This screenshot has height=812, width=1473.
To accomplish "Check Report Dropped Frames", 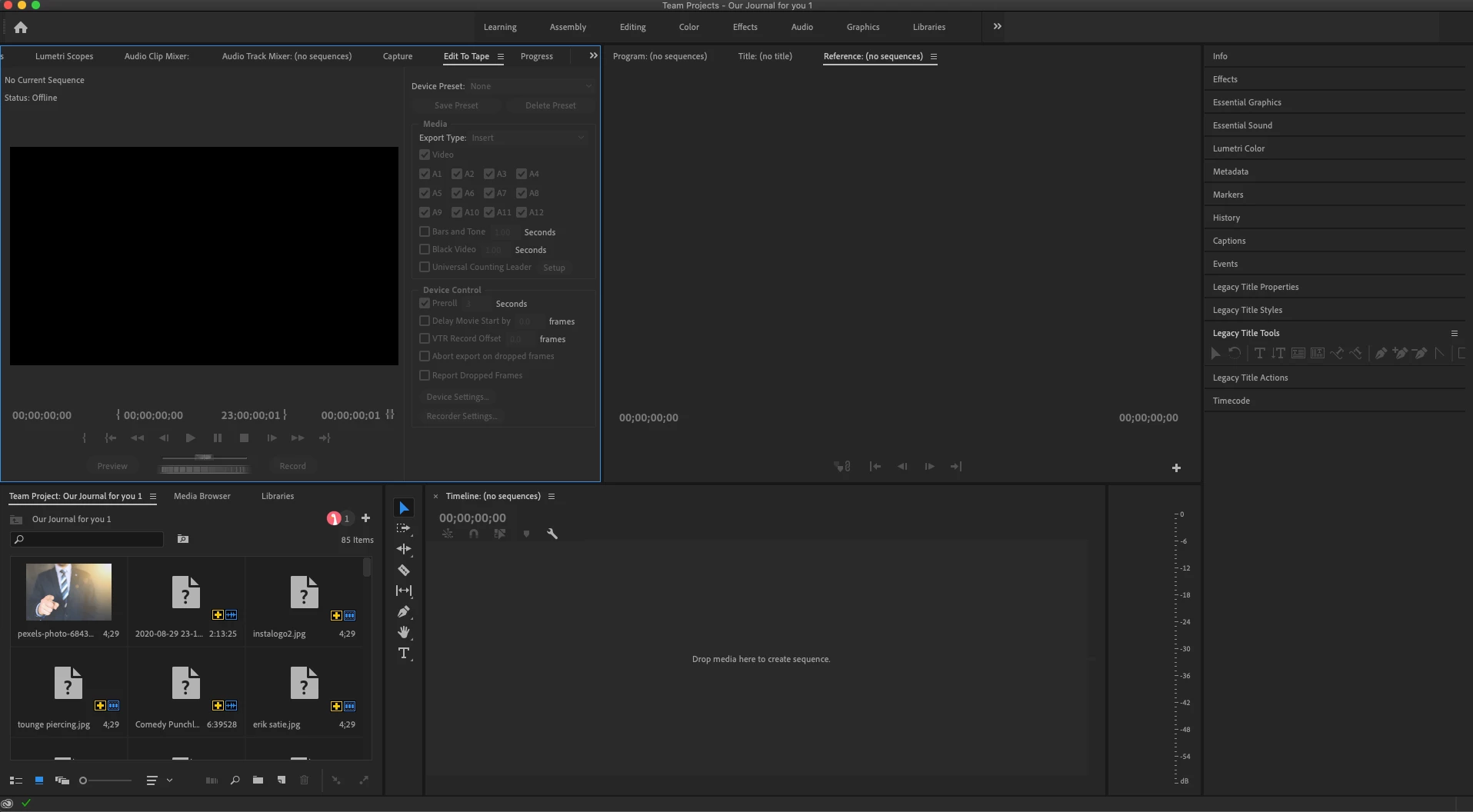I will 425,375.
